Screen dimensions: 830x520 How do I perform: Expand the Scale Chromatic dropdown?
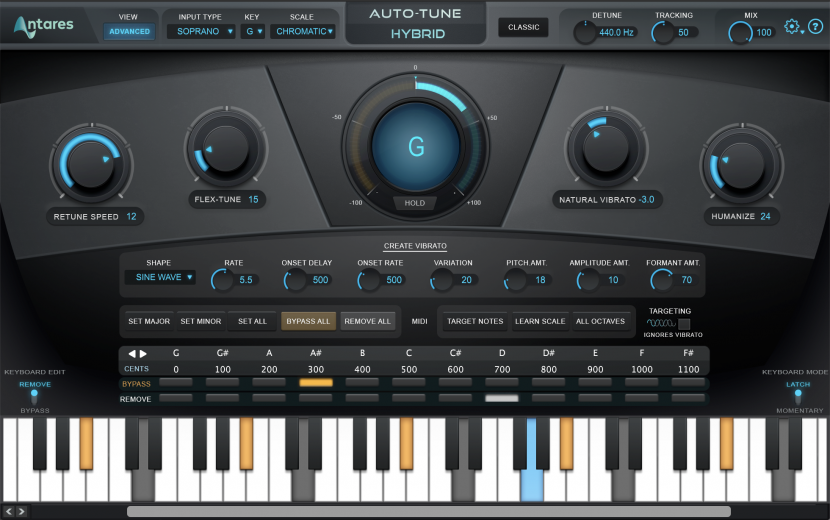click(x=303, y=31)
